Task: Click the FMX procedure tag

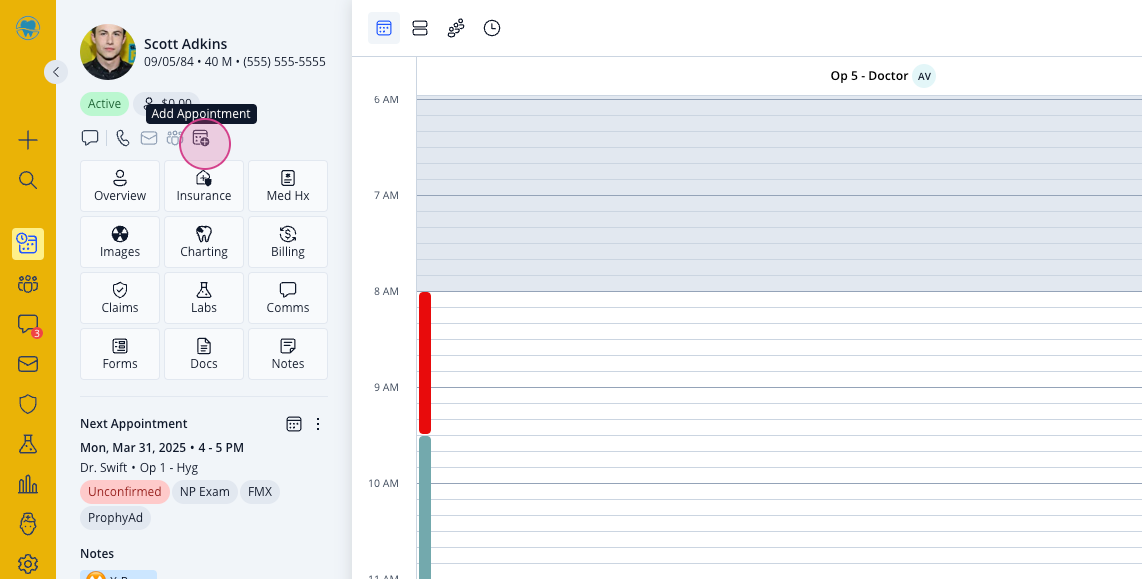Action: [x=260, y=492]
